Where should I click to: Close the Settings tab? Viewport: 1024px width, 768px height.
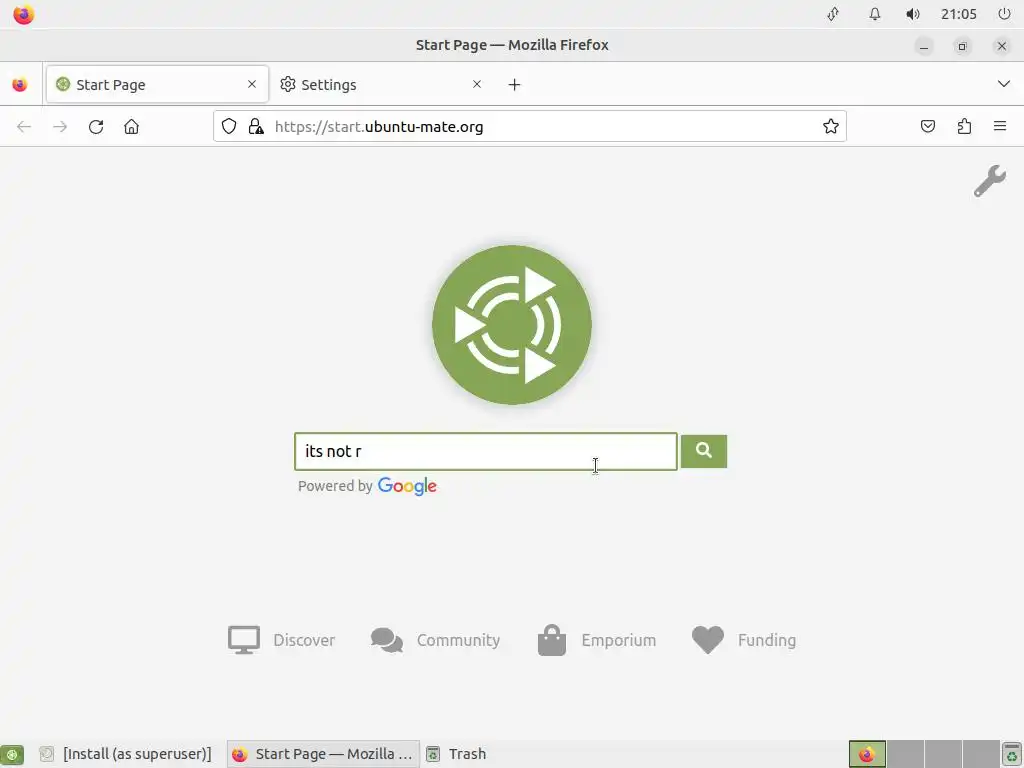click(477, 84)
